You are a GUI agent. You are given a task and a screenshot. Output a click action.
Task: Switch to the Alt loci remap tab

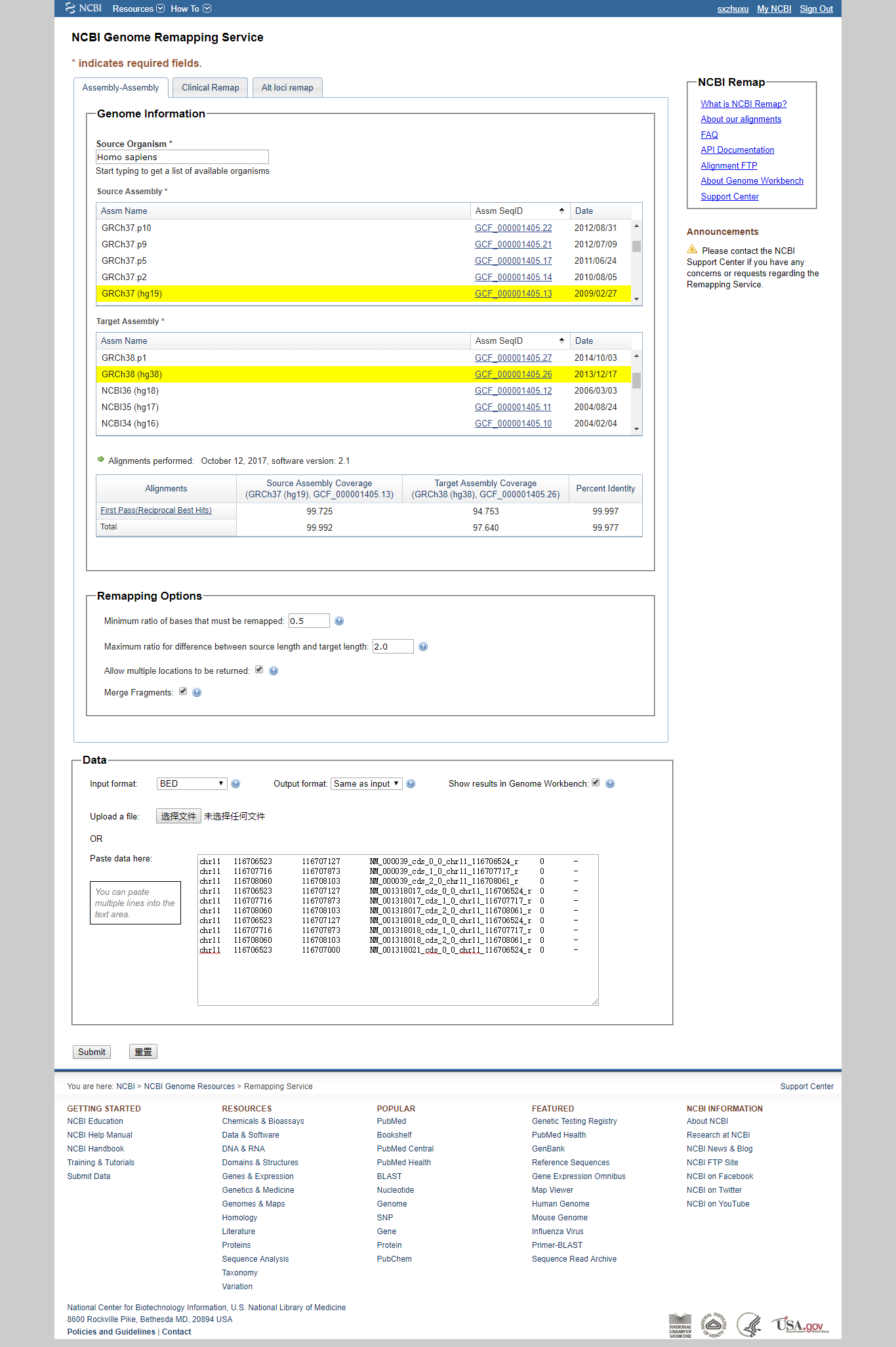click(287, 87)
